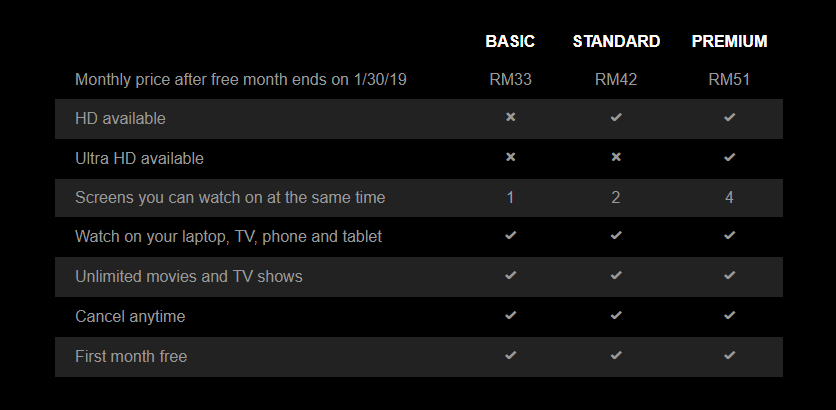The image size is (836, 410).
Task: Click Premium checkmark in Cancel anytime row
Action: click(729, 315)
